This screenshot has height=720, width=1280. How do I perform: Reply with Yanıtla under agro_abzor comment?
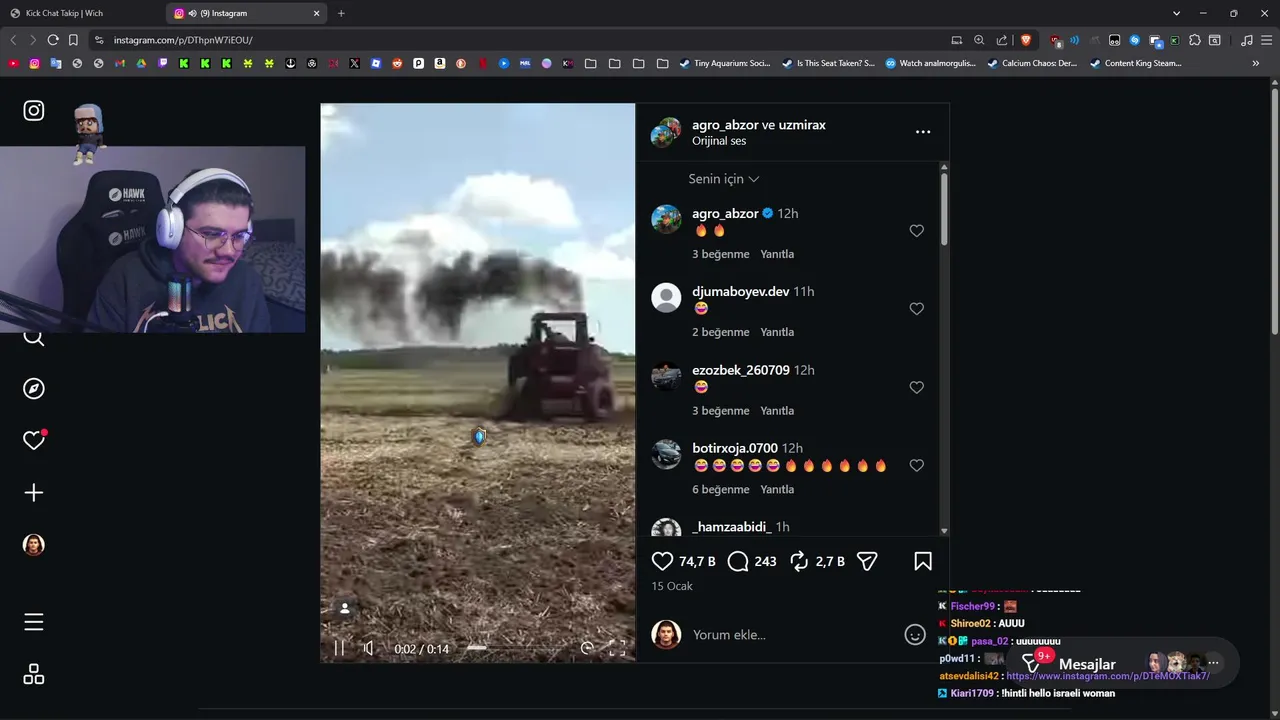777,254
